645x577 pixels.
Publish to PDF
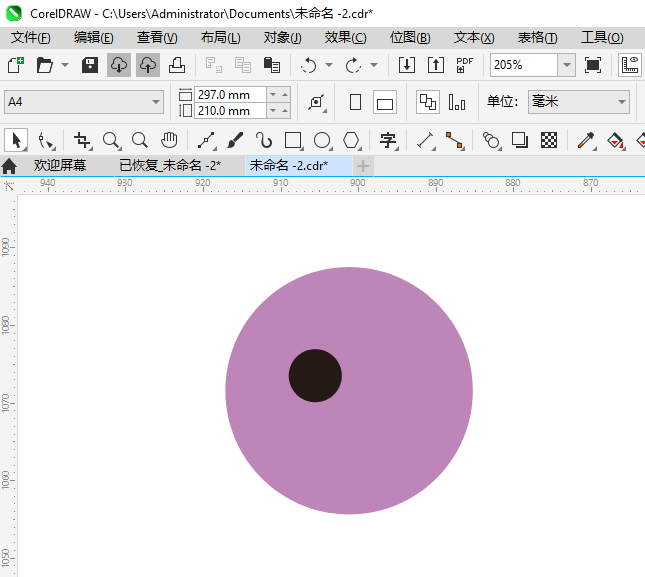464,65
